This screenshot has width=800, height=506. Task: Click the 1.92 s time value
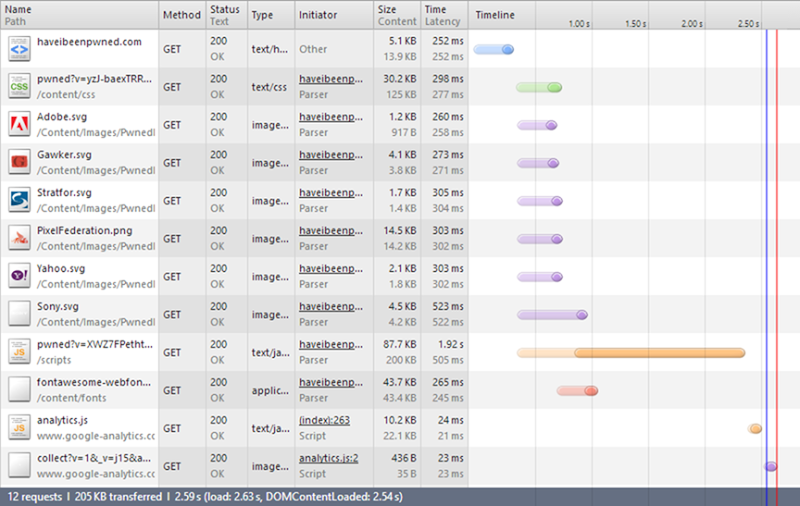click(451, 344)
